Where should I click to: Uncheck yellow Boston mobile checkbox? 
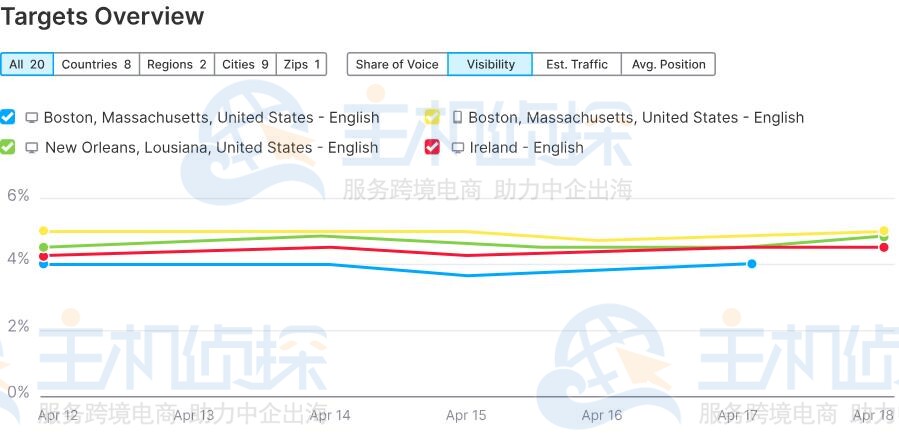pos(432,117)
